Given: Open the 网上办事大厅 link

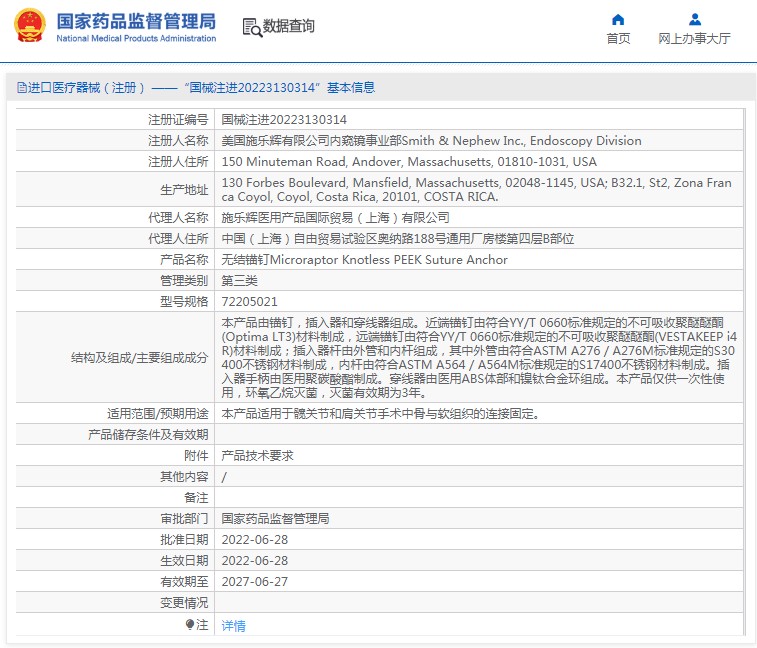Looking at the screenshot, I should coord(694,38).
